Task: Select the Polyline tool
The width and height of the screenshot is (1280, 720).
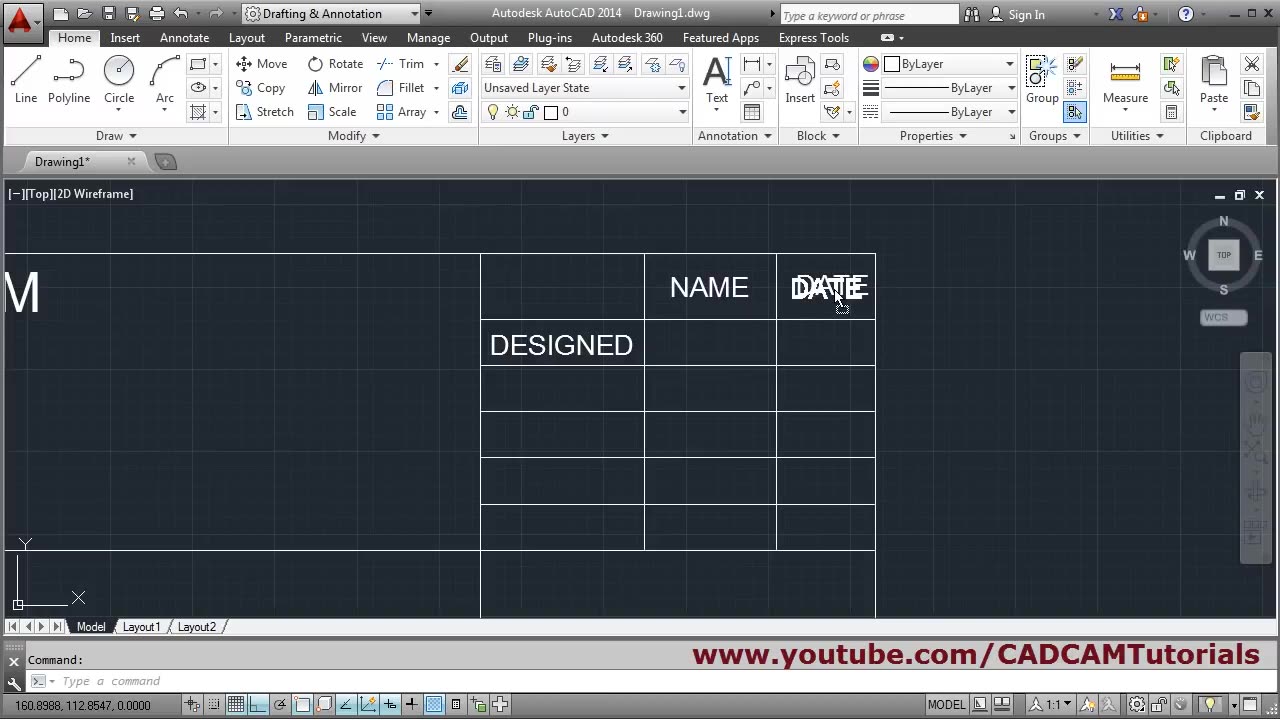Action: (x=69, y=80)
